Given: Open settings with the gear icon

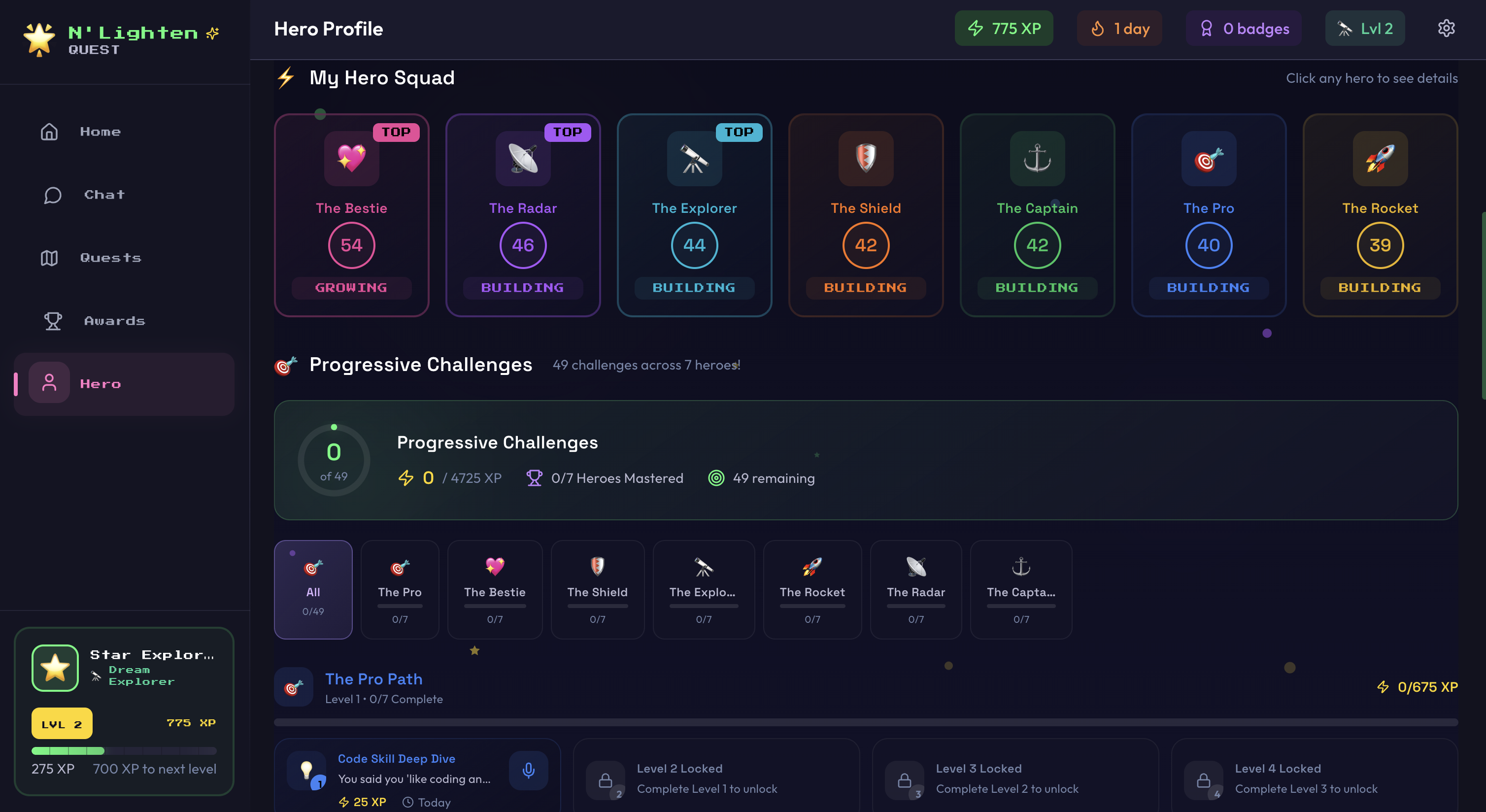Looking at the screenshot, I should 1446,28.
